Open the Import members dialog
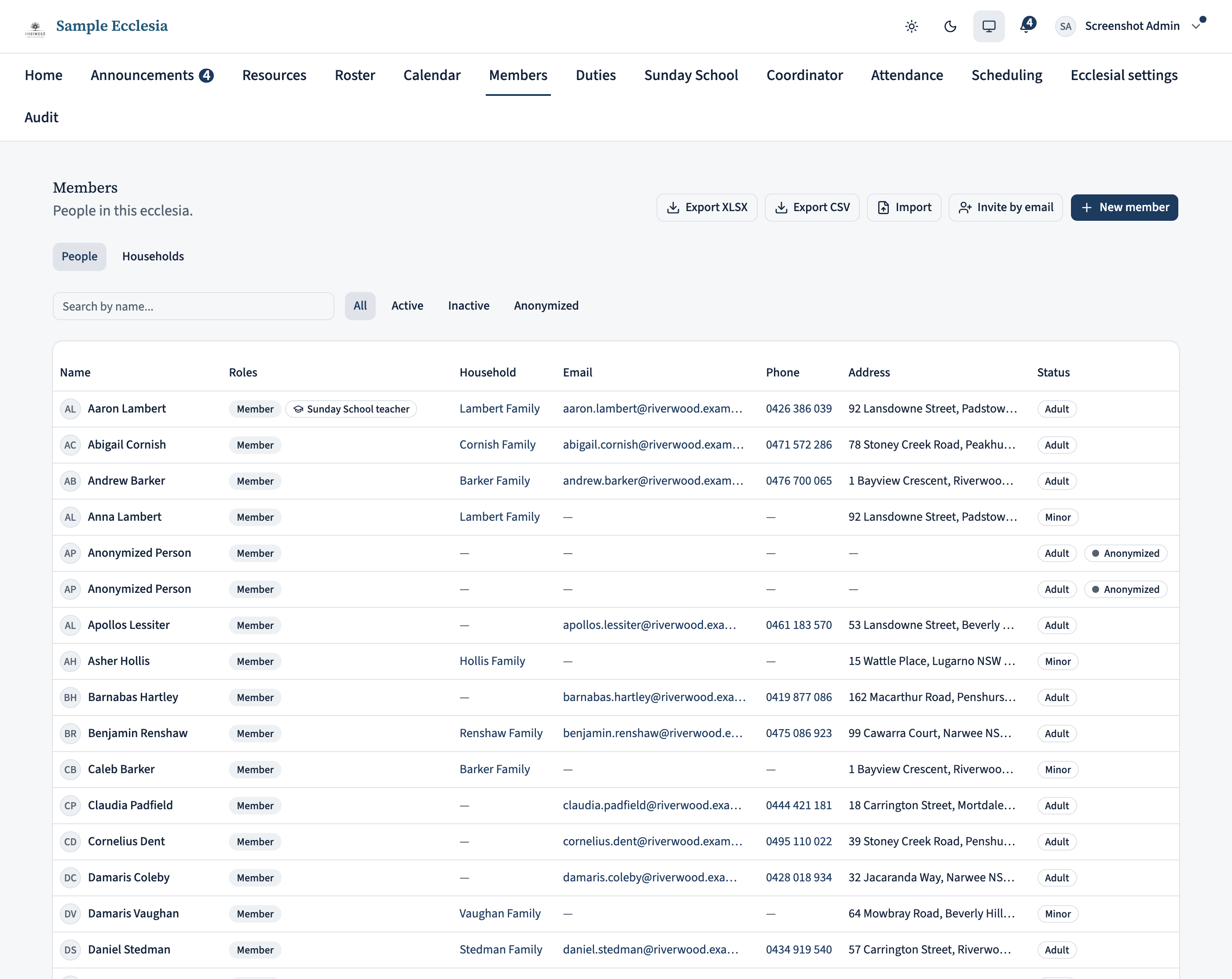 (904, 207)
